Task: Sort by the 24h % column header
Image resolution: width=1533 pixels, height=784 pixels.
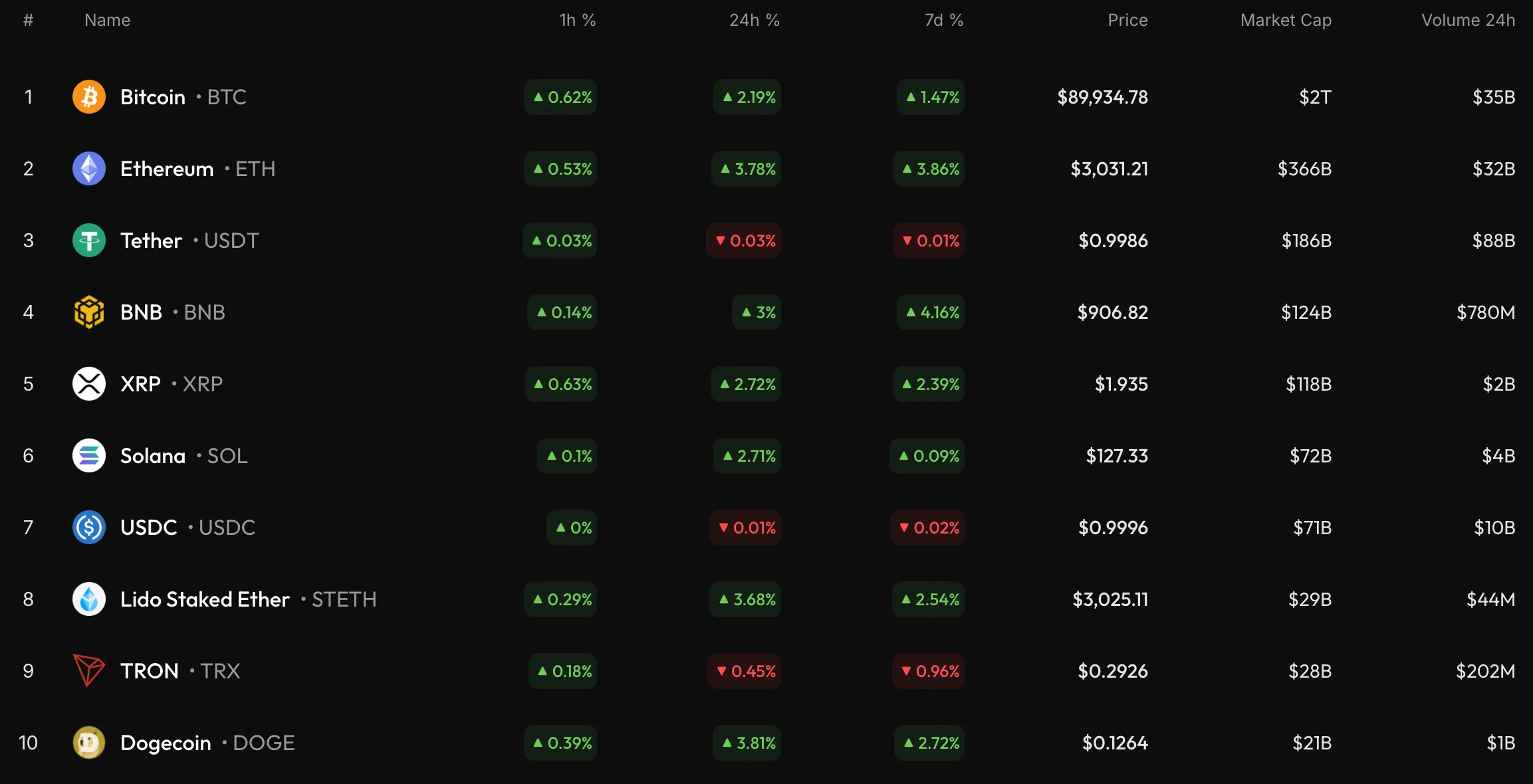Action: pos(754,21)
